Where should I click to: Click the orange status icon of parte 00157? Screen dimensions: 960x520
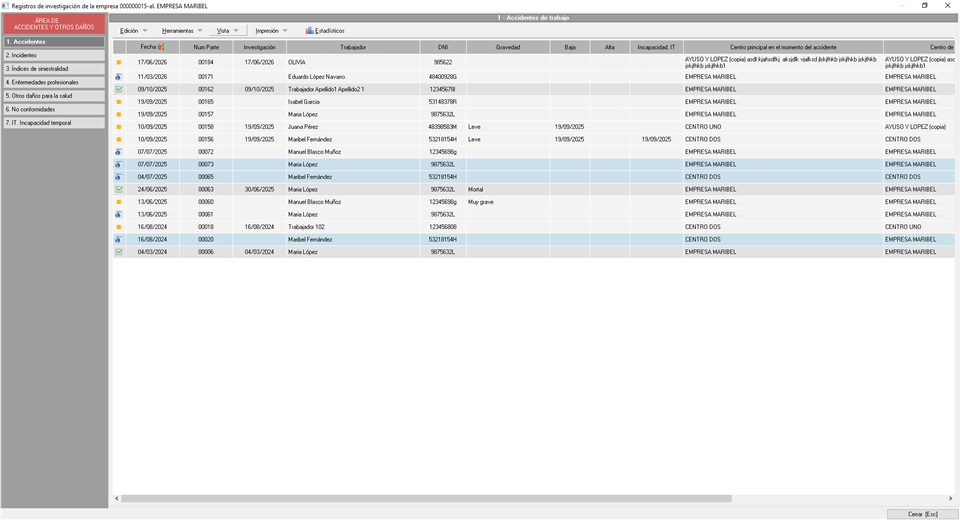pyautogui.click(x=119, y=115)
